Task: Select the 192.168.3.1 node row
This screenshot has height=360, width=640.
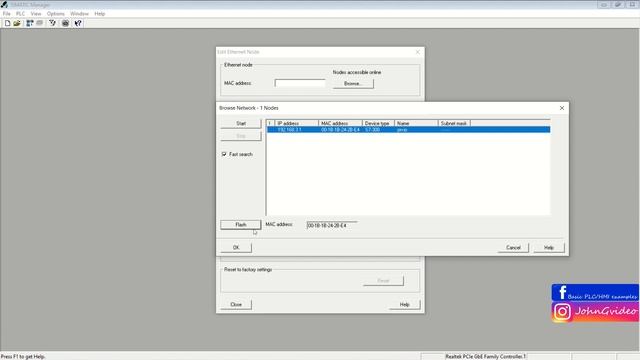Action: tap(408, 129)
